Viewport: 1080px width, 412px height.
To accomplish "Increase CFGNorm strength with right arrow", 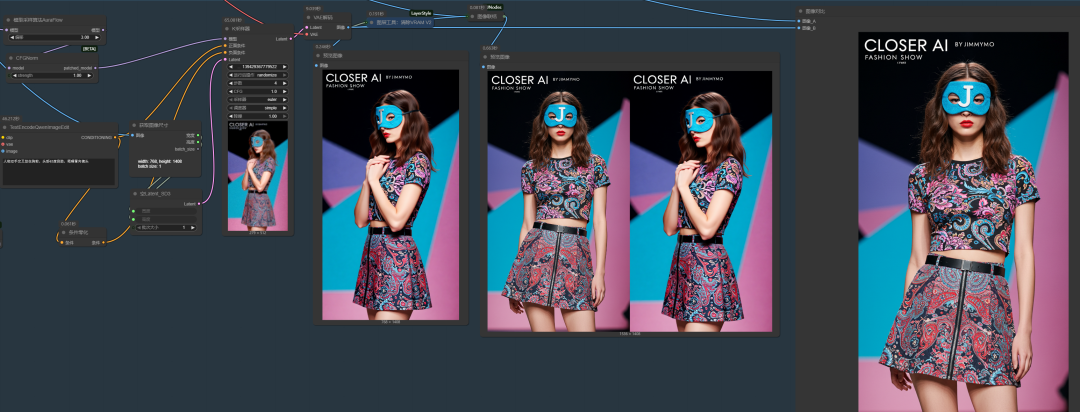I will point(90,76).
